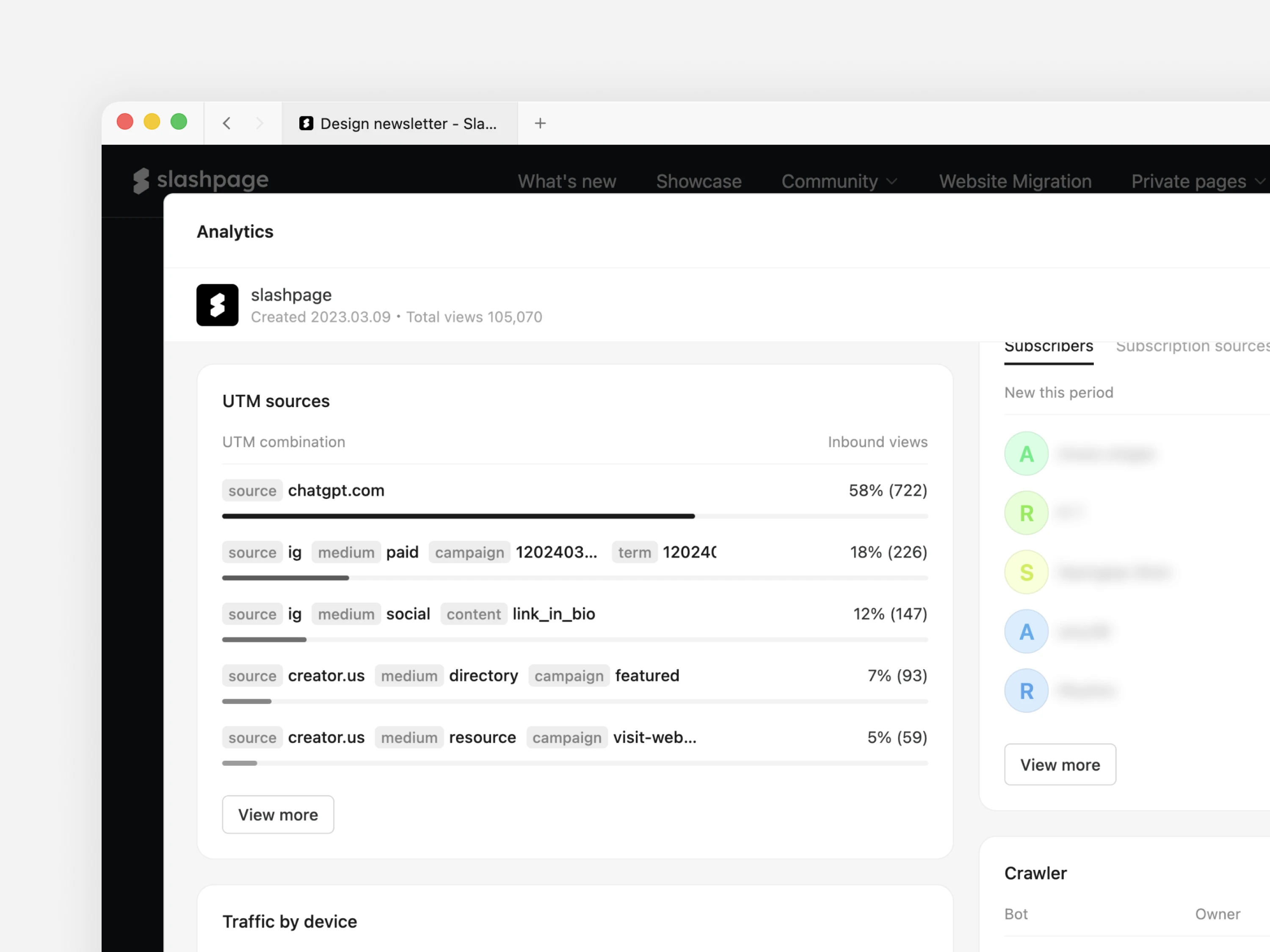
Task: Click the tab favicon for Design newsletter
Action: (306, 124)
